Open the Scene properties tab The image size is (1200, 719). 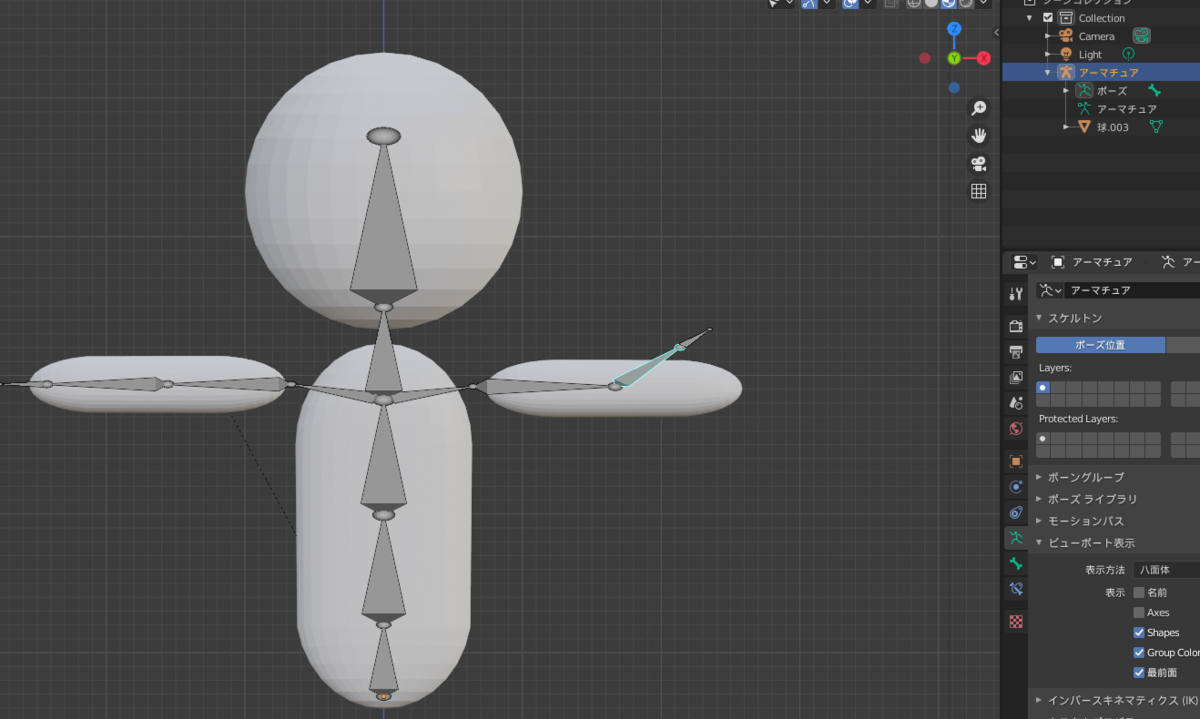coord(1016,403)
